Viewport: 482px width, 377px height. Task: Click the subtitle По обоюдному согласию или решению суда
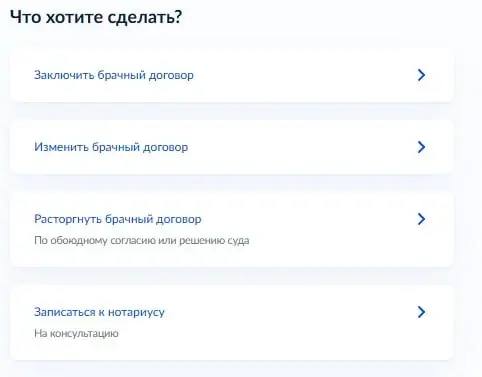pos(142,241)
